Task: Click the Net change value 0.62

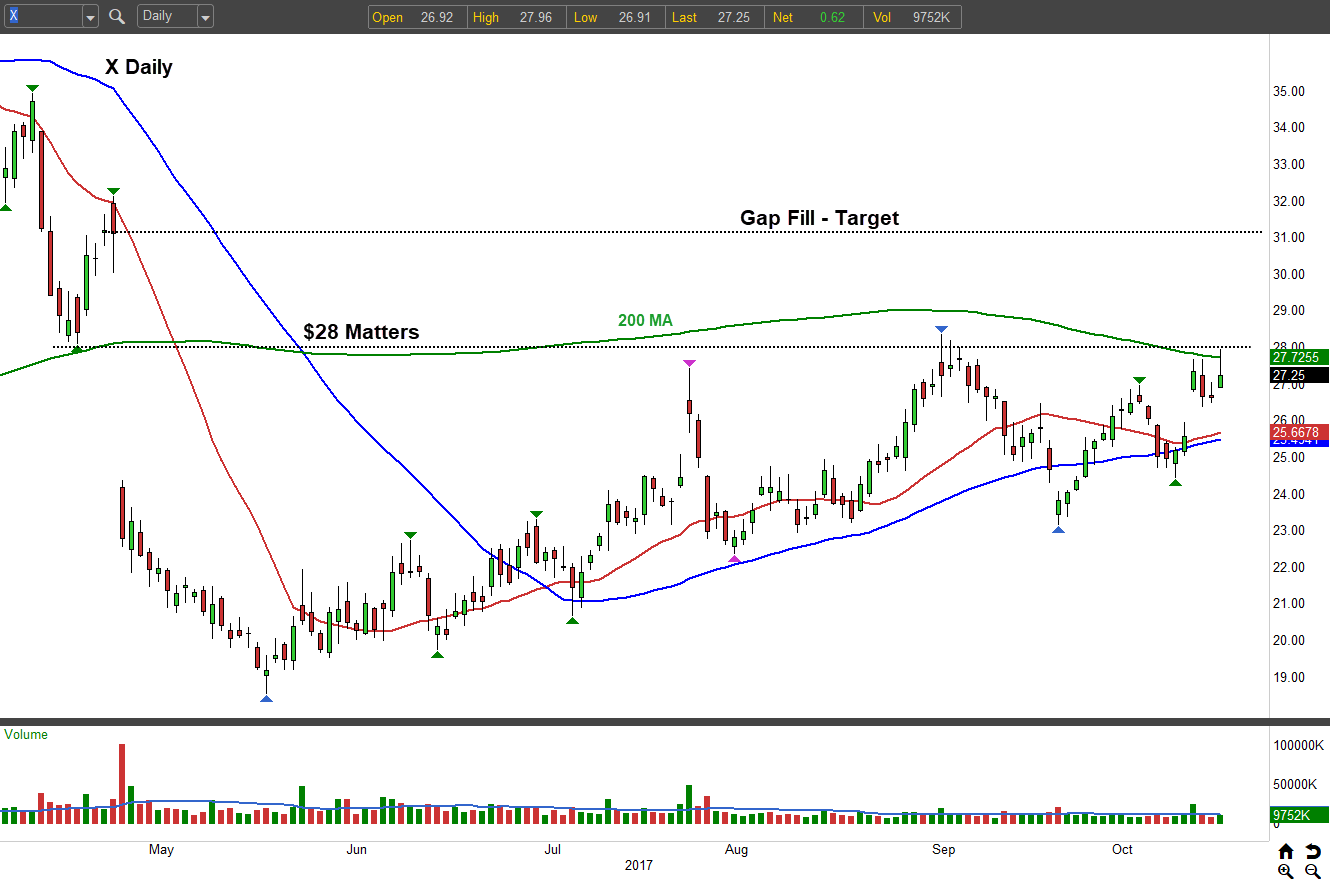Action: pos(831,17)
